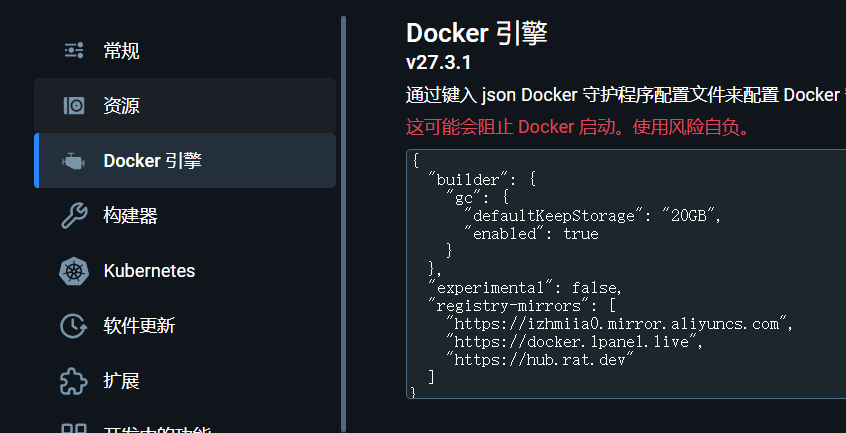The width and height of the screenshot is (846, 433).
Task: Click the "registry-mirrors" key line
Action: click(521, 306)
